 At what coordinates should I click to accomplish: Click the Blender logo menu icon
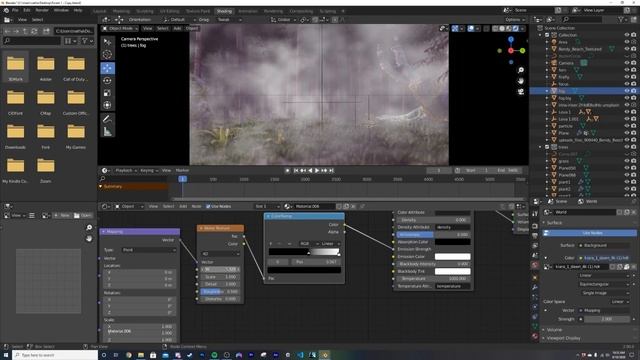pos(6,10)
